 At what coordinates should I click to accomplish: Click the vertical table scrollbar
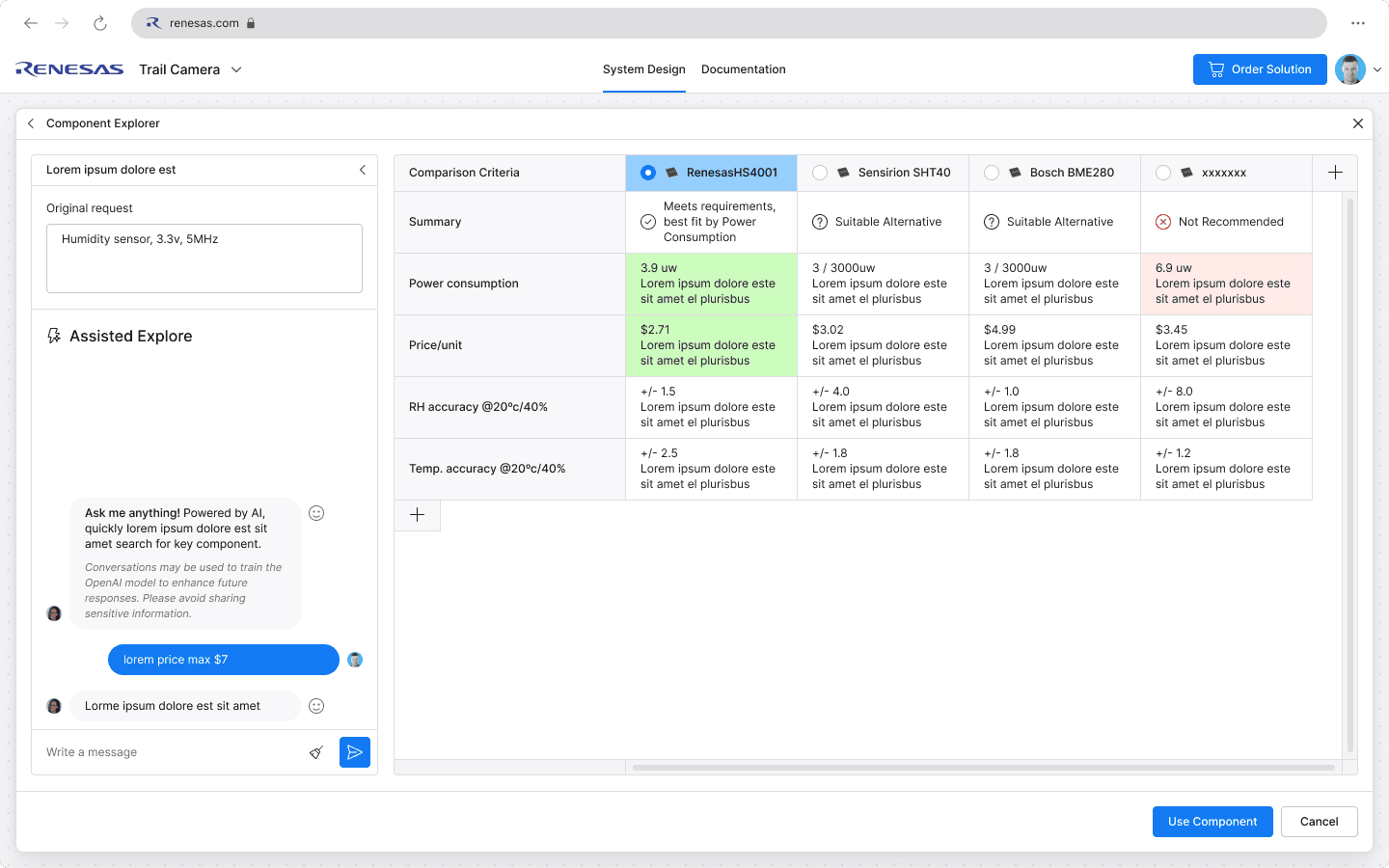[x=1350, y=475]
